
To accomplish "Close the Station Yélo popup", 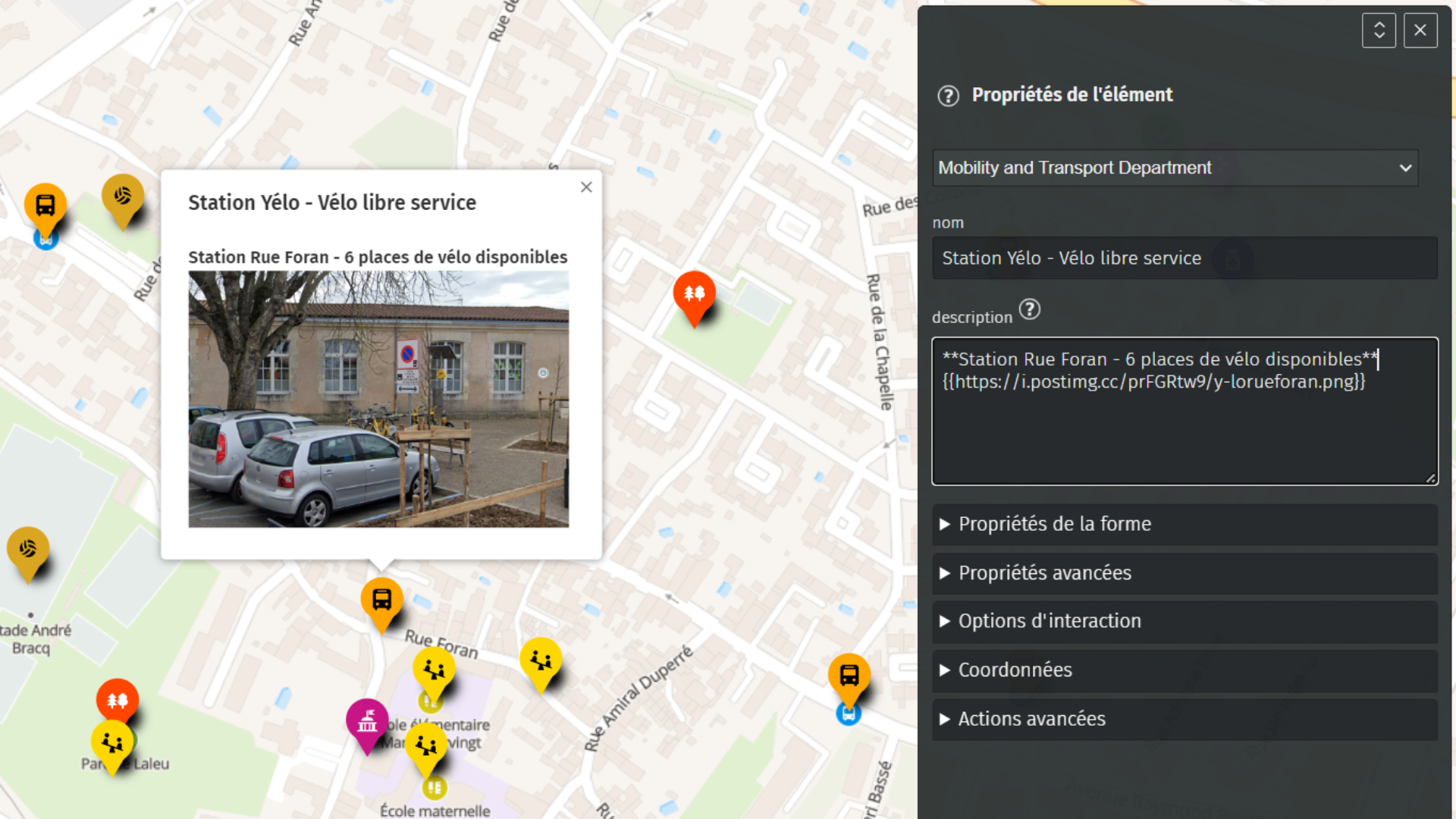I will (x=586, y=187).
